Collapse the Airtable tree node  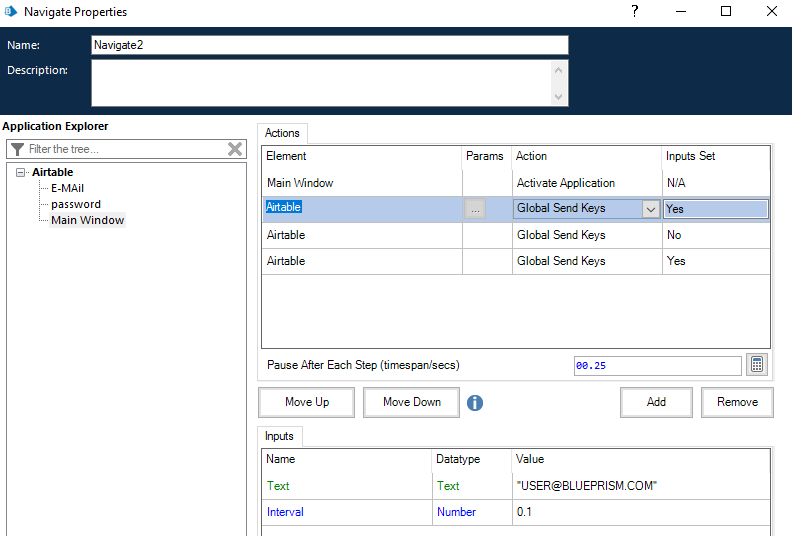[x=20, y=173]
